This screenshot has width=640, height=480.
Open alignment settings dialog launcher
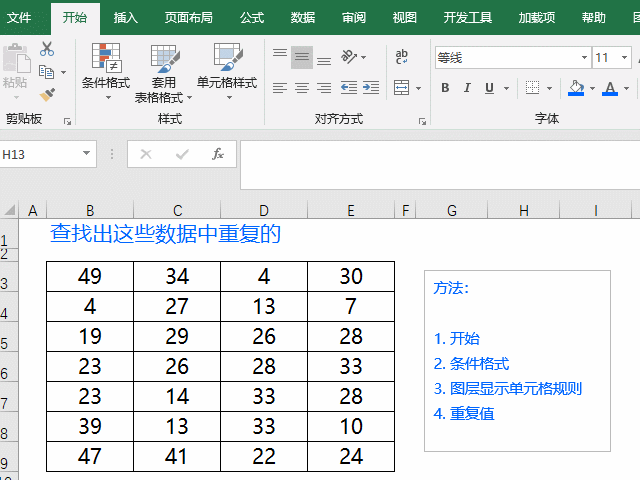tap(422, 122)
